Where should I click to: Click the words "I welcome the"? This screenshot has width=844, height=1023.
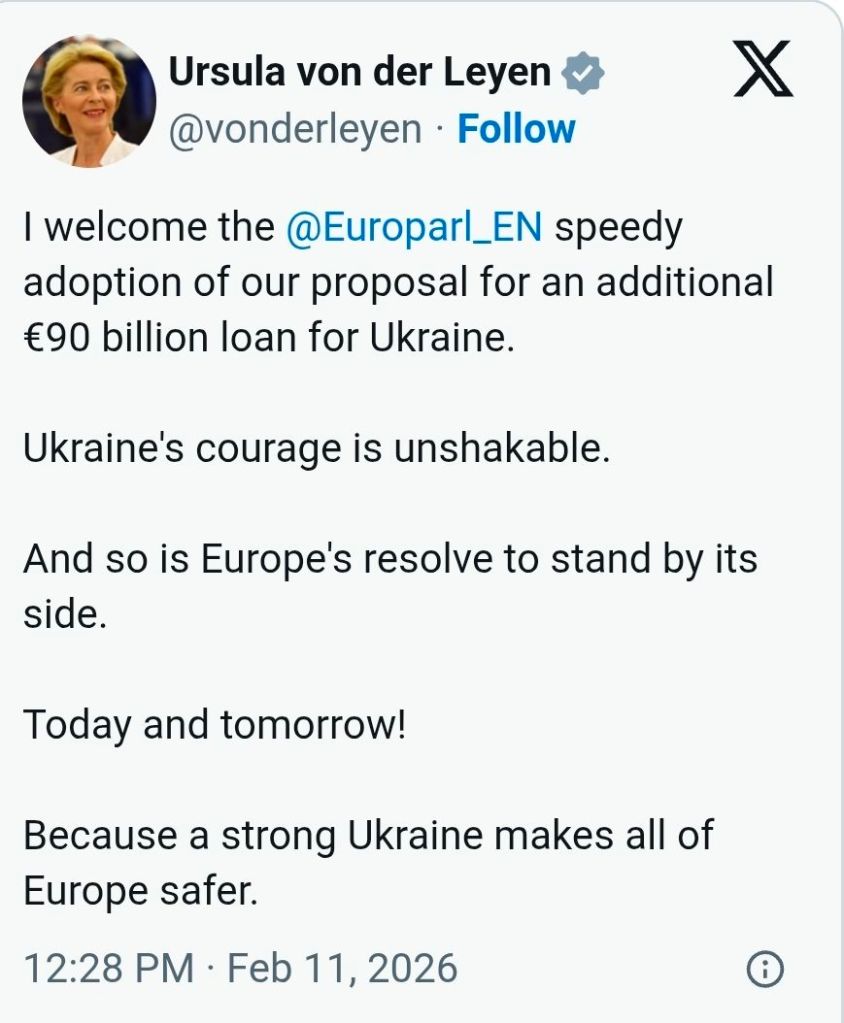click(x=148, y=228)
